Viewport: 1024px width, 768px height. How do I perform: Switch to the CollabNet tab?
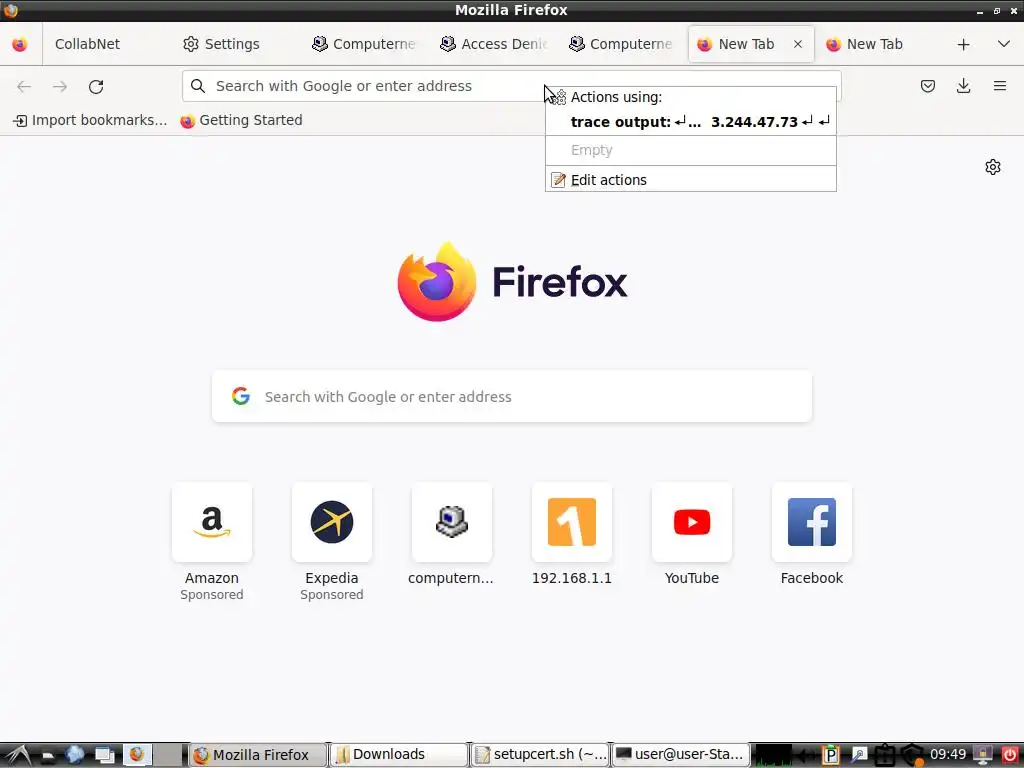87,44
